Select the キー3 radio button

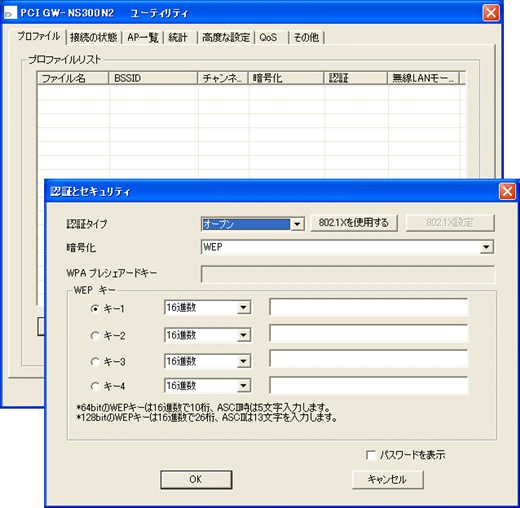(95, 361)
